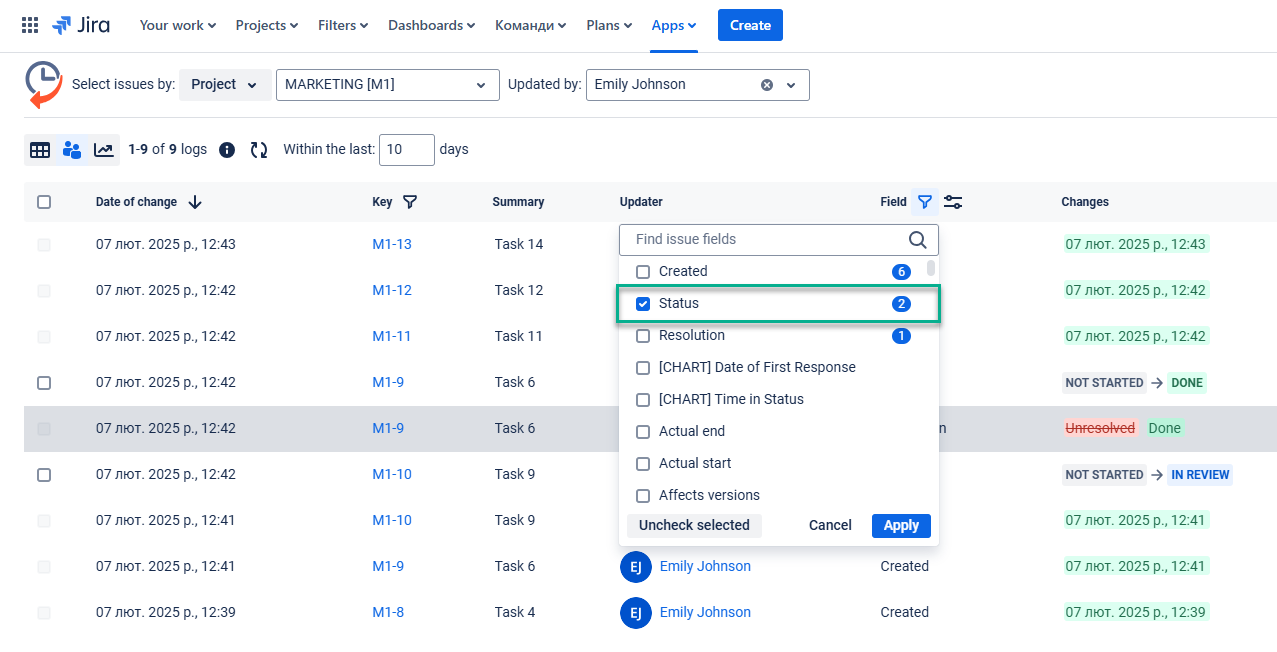The width and height of the screenshot is (1277, 652).
Task: Clear Emily Johnson from the Updated by field
Action: click(767, 85)
